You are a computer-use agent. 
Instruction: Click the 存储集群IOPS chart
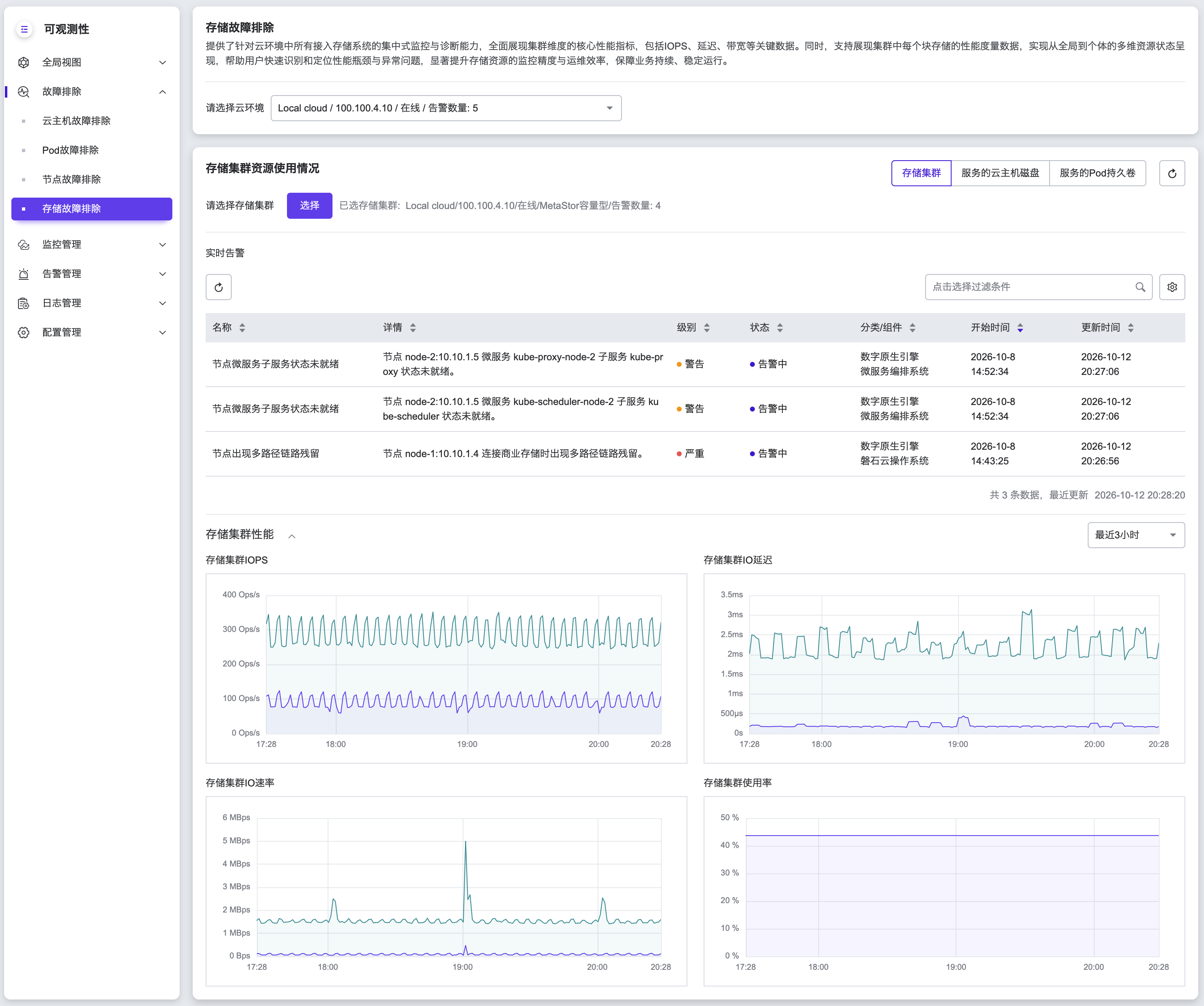pos(446,668)
